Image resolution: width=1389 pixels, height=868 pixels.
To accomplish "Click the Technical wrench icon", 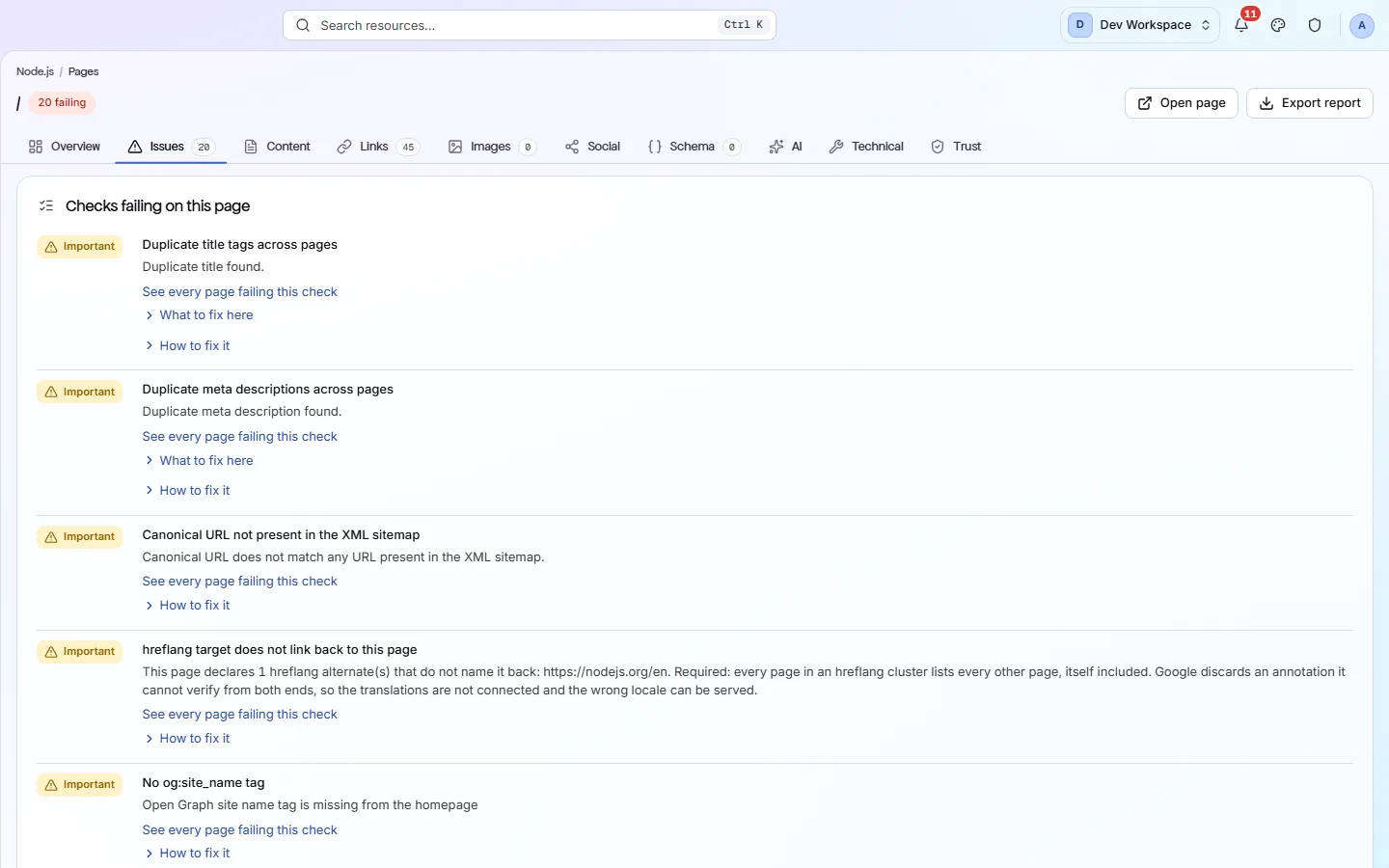I will [x=836, y=147].
